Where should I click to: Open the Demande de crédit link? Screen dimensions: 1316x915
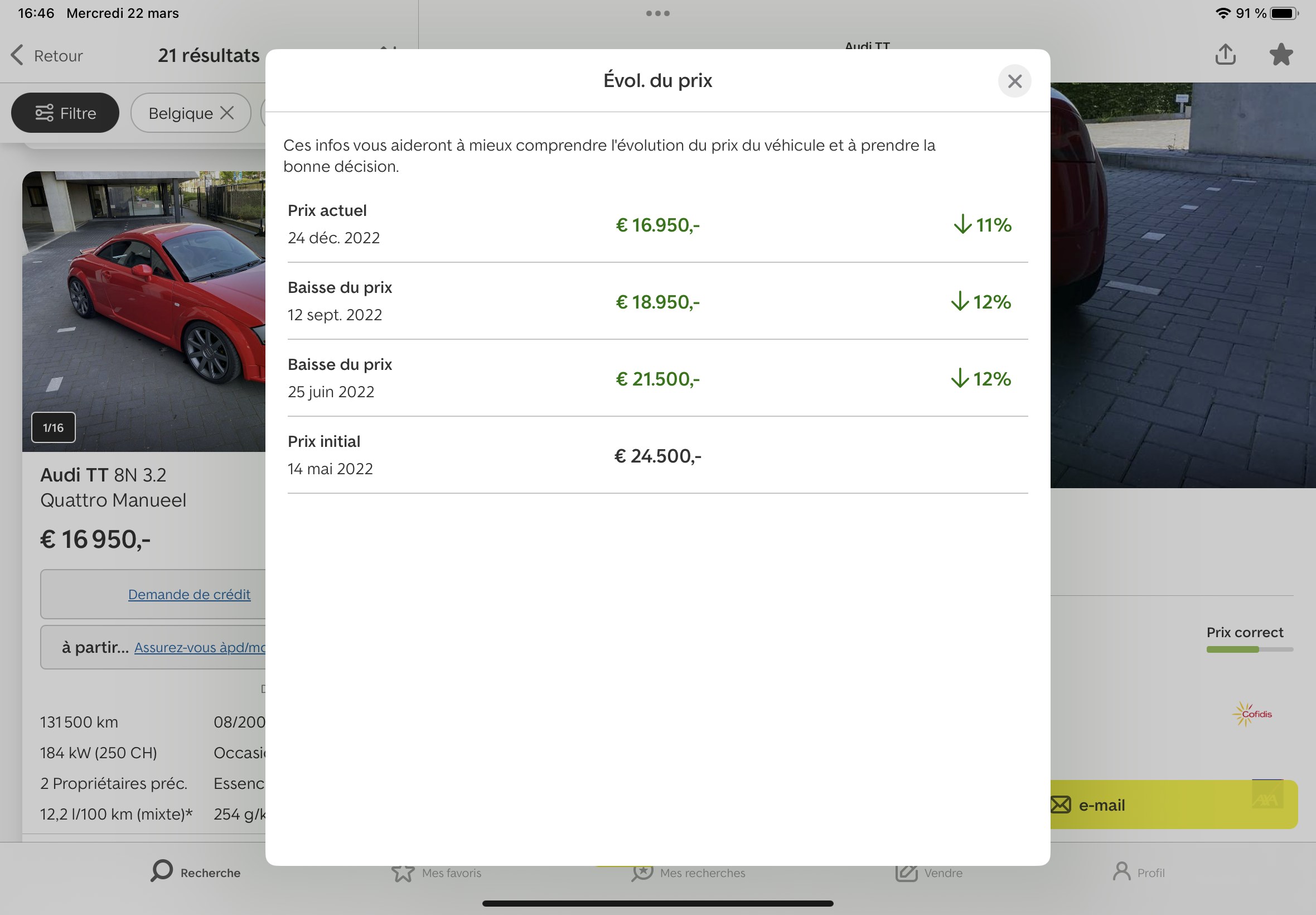click(189, 595)
